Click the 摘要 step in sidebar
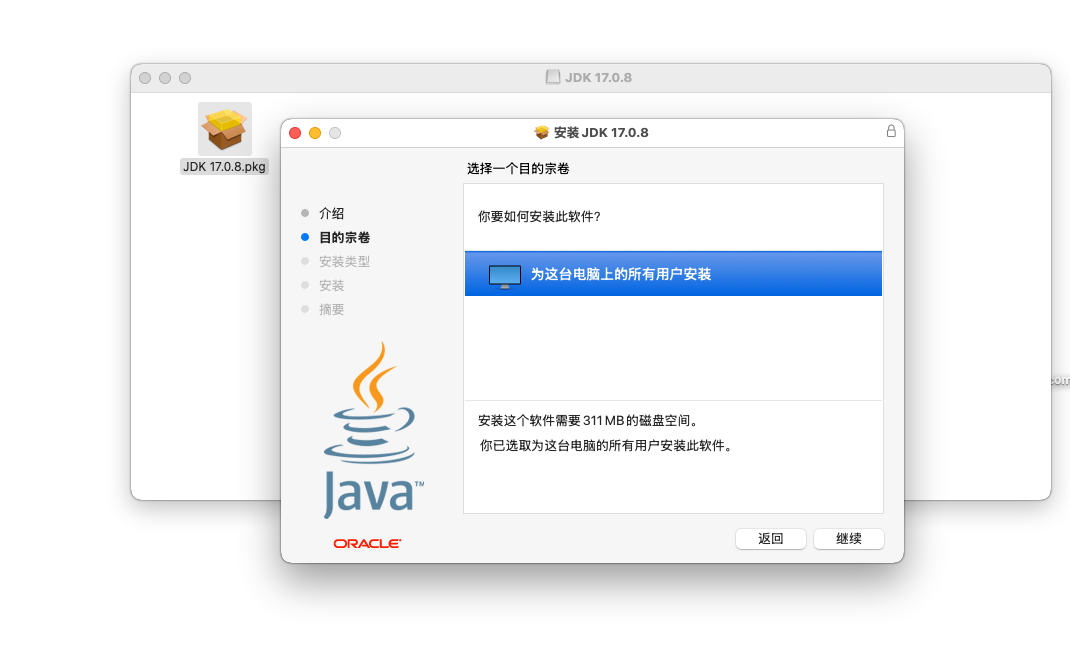Viewport: 1070px width, 667px height. click(x=332, y=309)
